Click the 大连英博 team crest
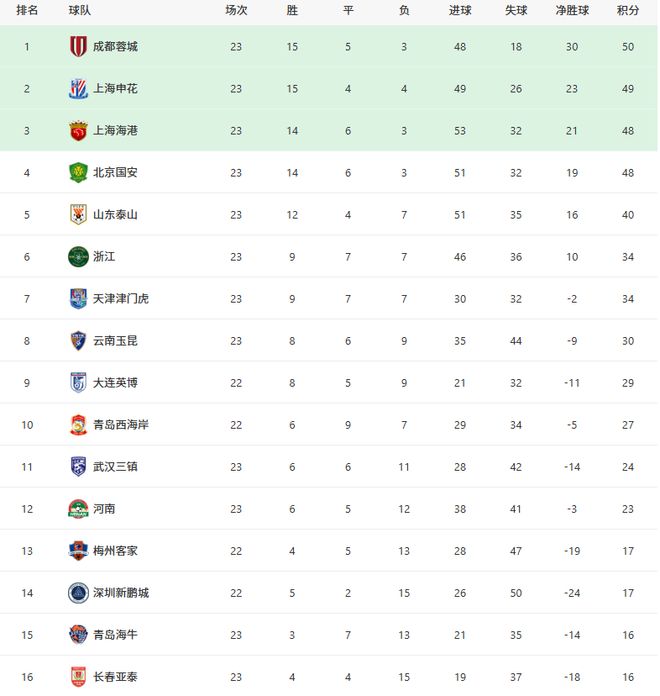This screenshot has height=696, width=660. pyautogui.click(x=78, y=382)
